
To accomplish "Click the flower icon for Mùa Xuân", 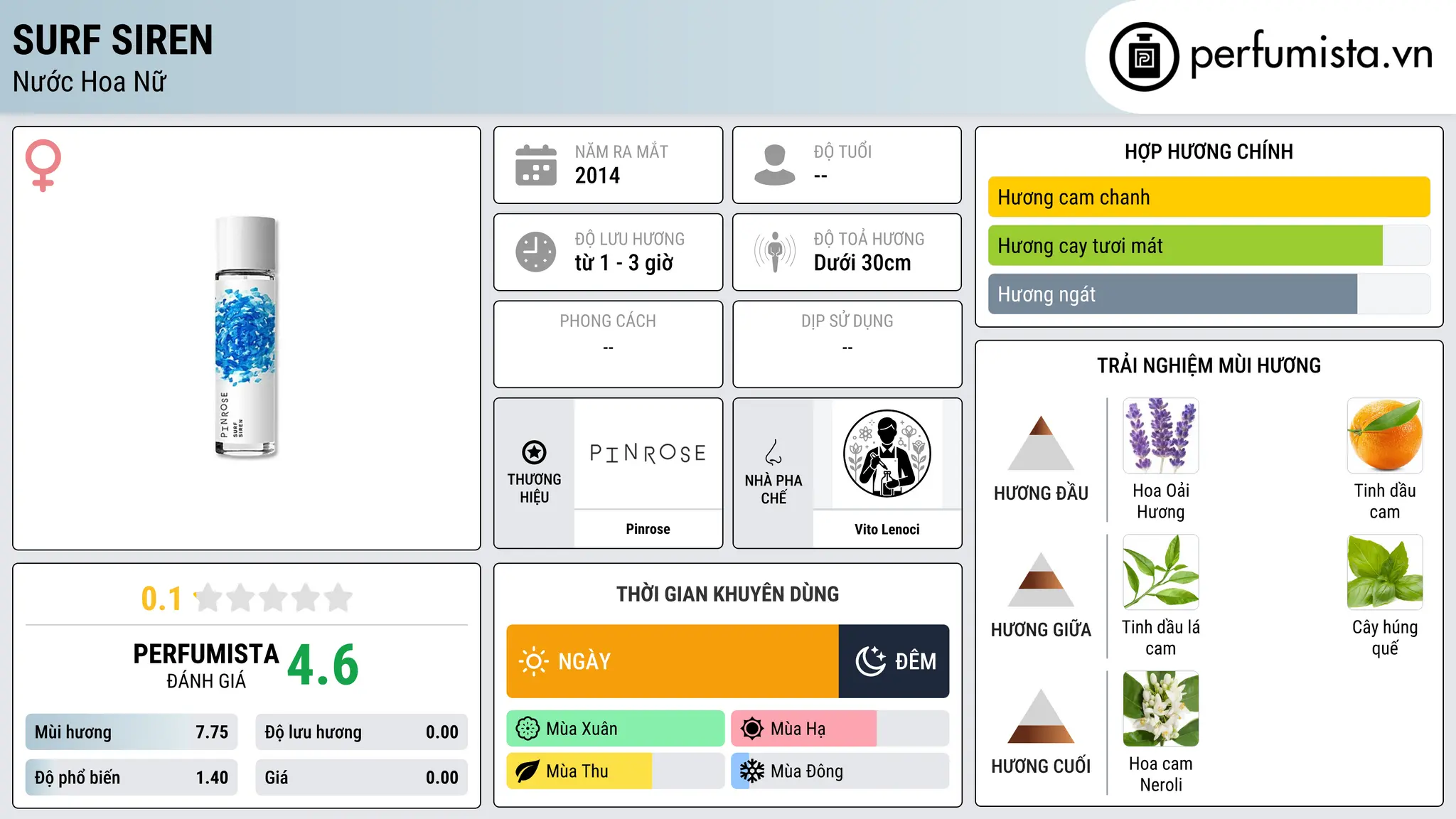I will coord(528,729).
